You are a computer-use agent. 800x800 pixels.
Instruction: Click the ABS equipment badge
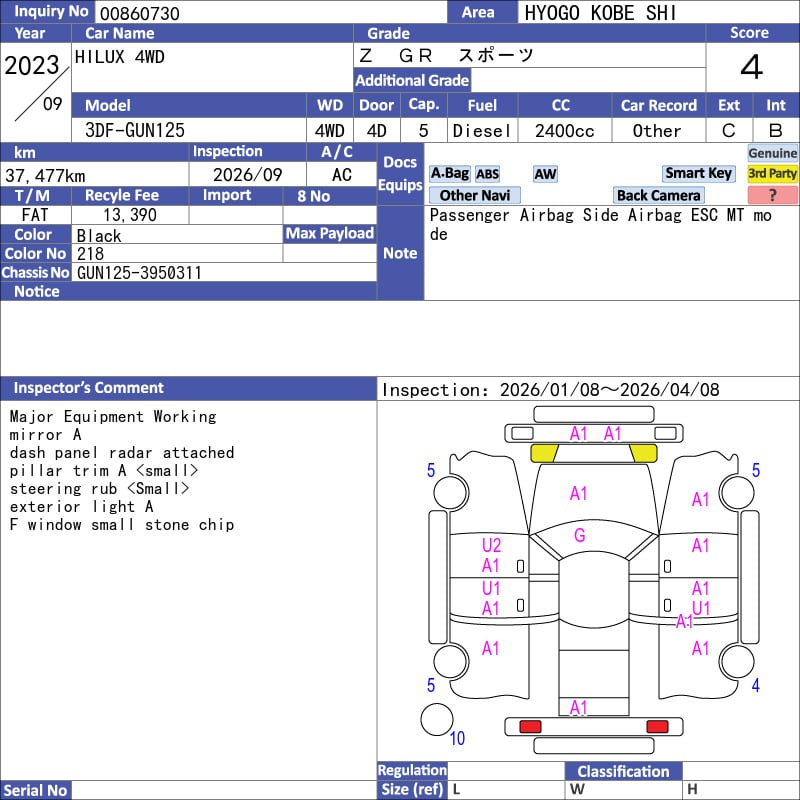[487, 174]
